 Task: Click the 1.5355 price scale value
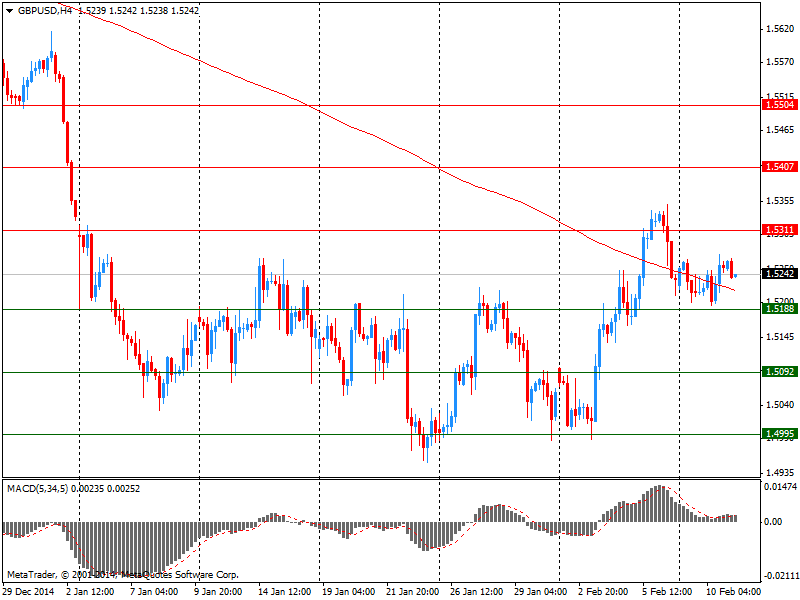click(781, 201)
